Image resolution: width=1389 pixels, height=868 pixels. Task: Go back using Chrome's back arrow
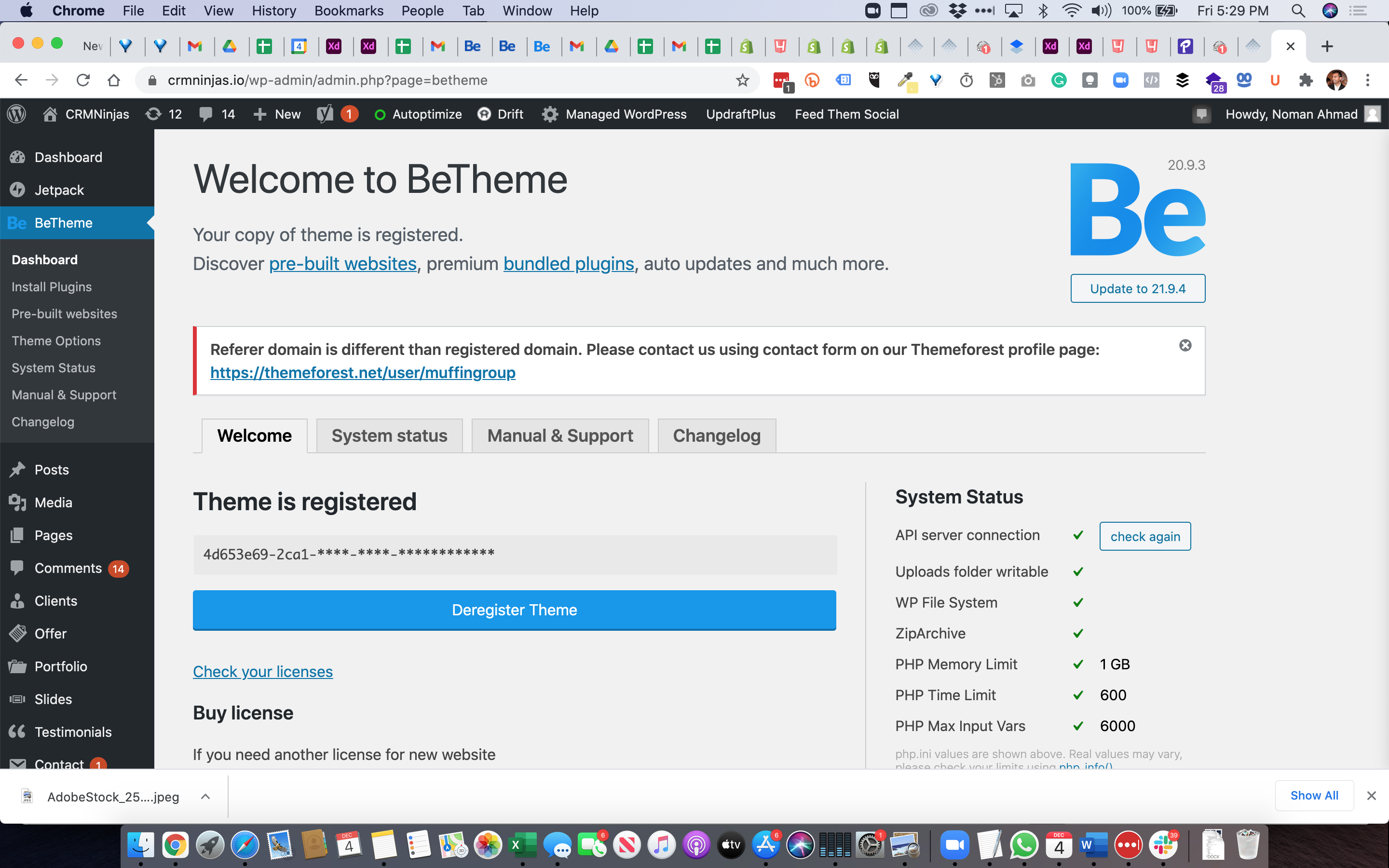coord(21,80)
